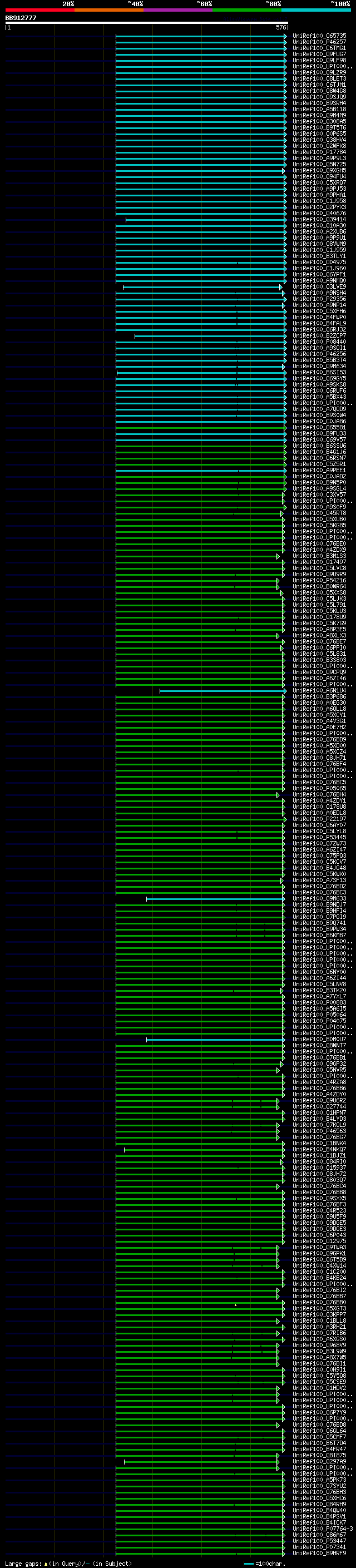Viewport: 356px width, 1568px height.
Task: Select hit label UniRef100_O12975
Action: pyautogui.click(x=319, y=1241)
